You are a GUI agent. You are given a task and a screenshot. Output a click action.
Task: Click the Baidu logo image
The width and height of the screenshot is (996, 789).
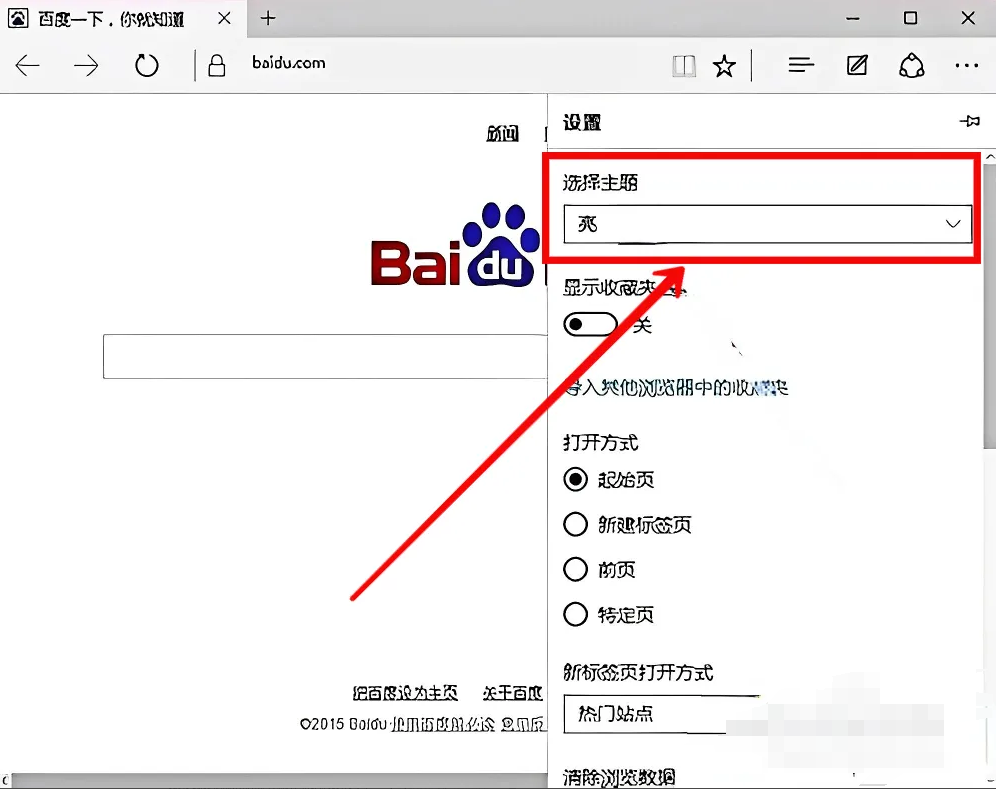pos(455,245)
